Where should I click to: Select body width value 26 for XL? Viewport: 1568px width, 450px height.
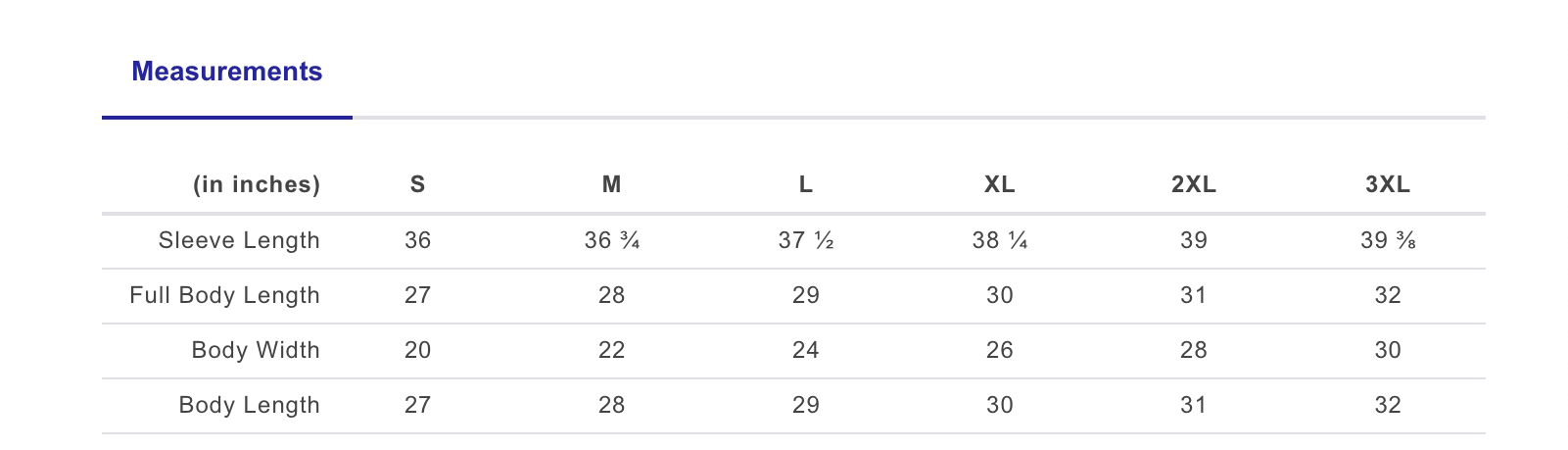[999, 350]
